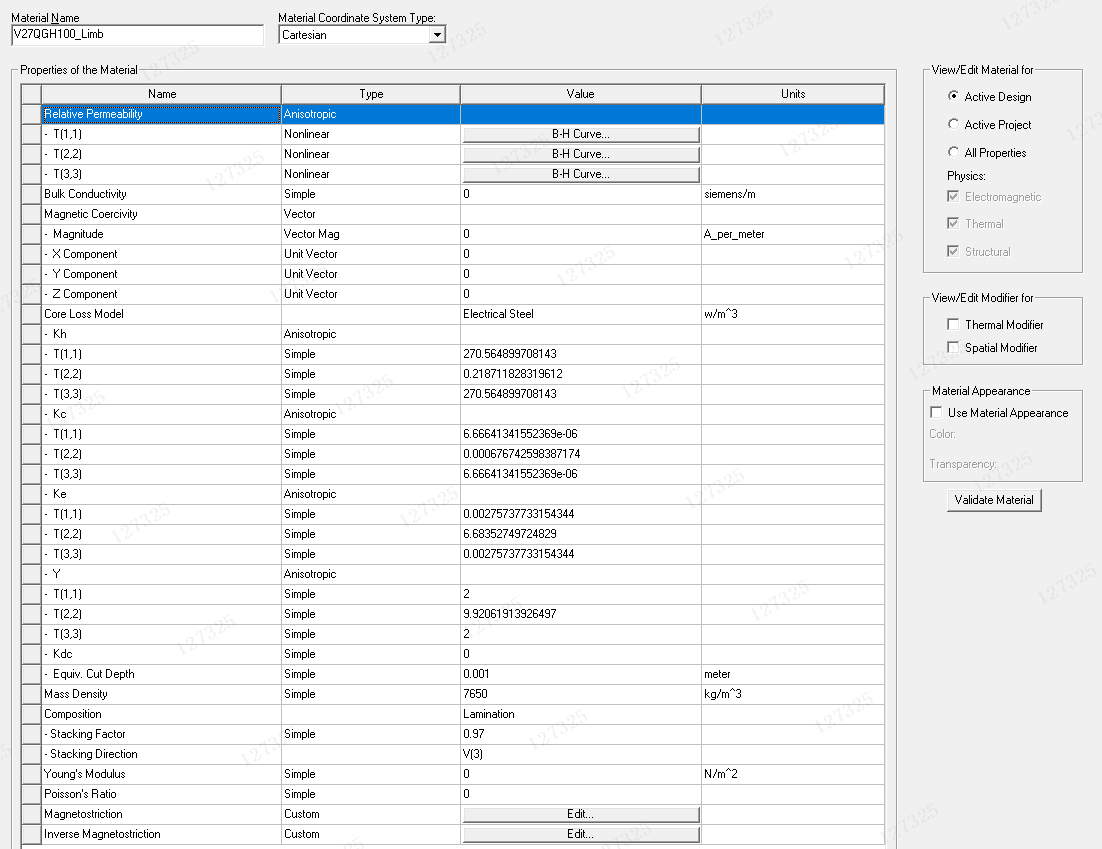Click the Type column header
Screen dimensions: 1102x849
(x=371, y=94)
